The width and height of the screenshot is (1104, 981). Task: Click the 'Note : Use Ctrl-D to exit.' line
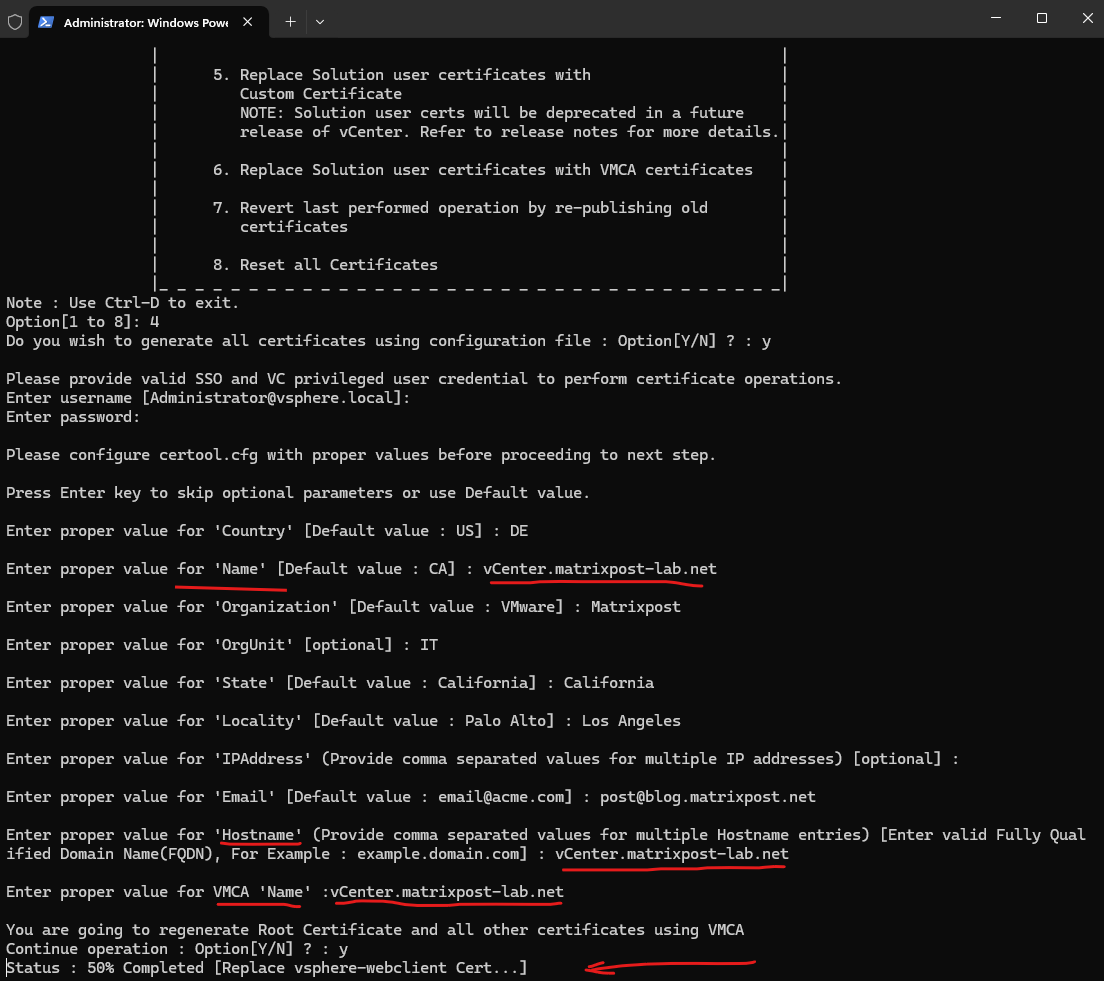(x=123, y=303)
